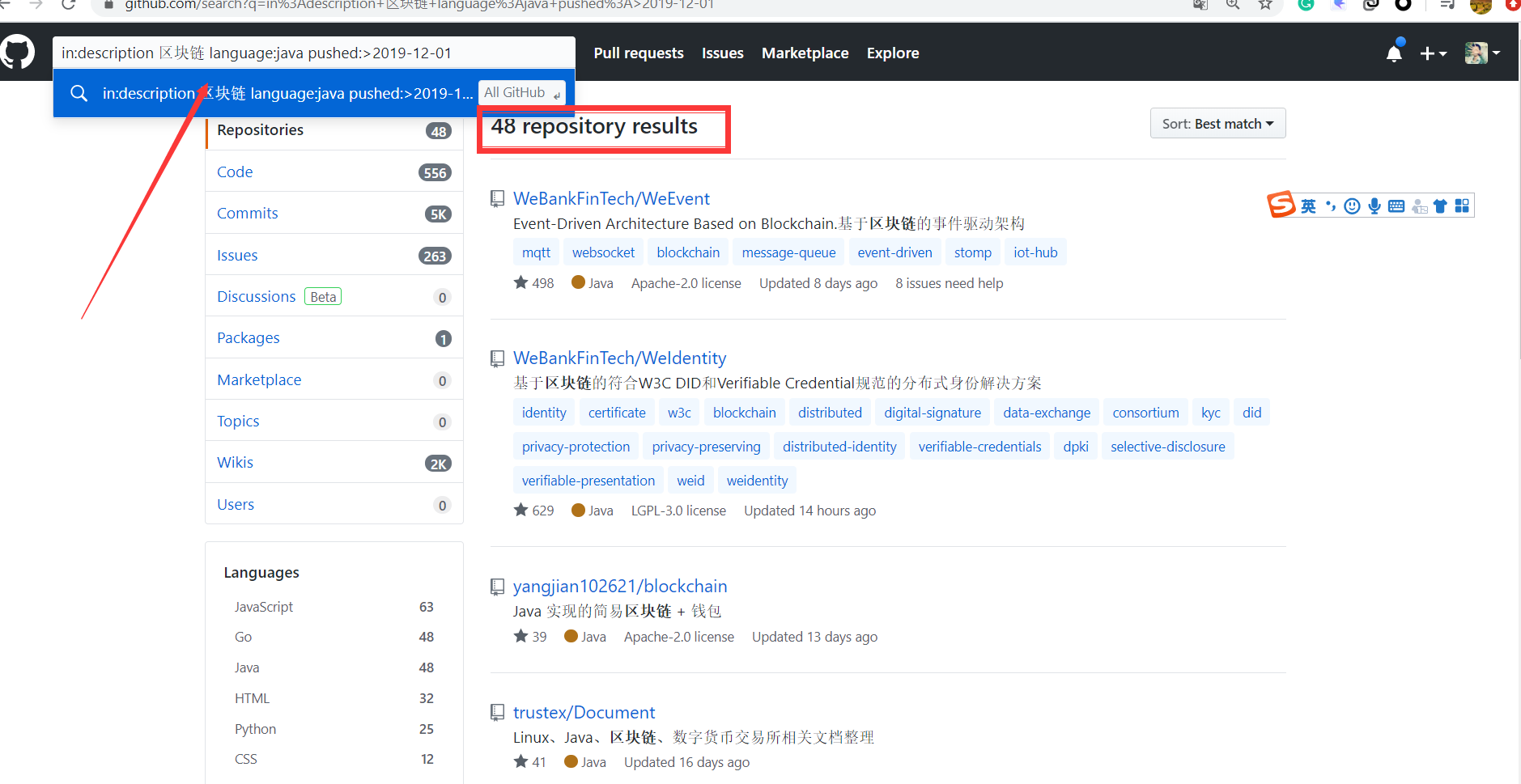Click the search magnifier icon in suggestion
This screenshot has width=1521, height=784.
pos(79,93)
